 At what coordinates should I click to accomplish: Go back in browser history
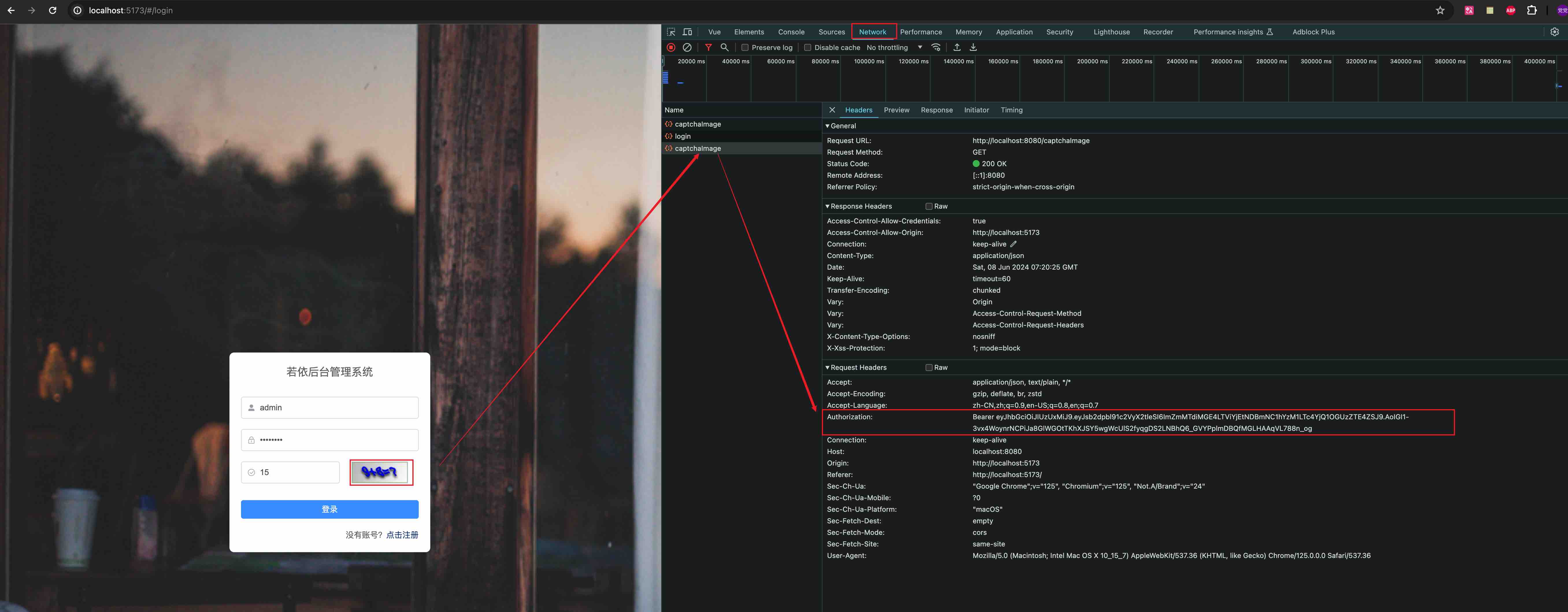(x=11, y=10)
